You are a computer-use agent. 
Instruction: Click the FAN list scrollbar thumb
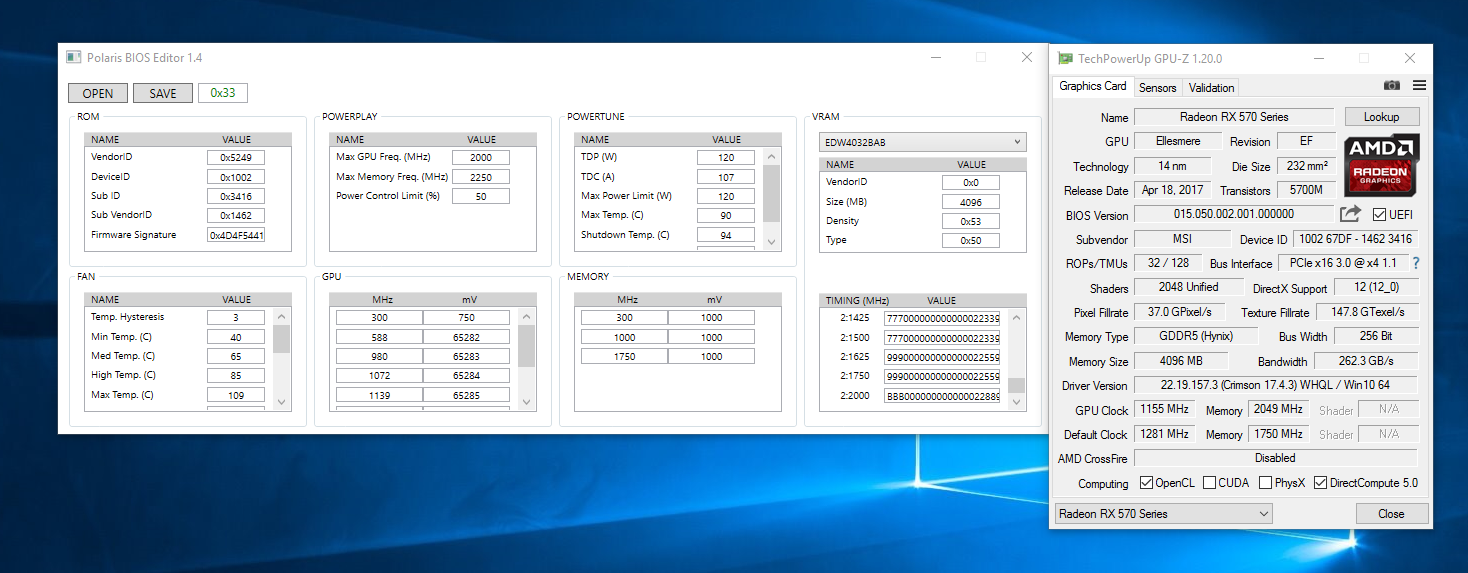pyautogui.click(x=281, y=338)
